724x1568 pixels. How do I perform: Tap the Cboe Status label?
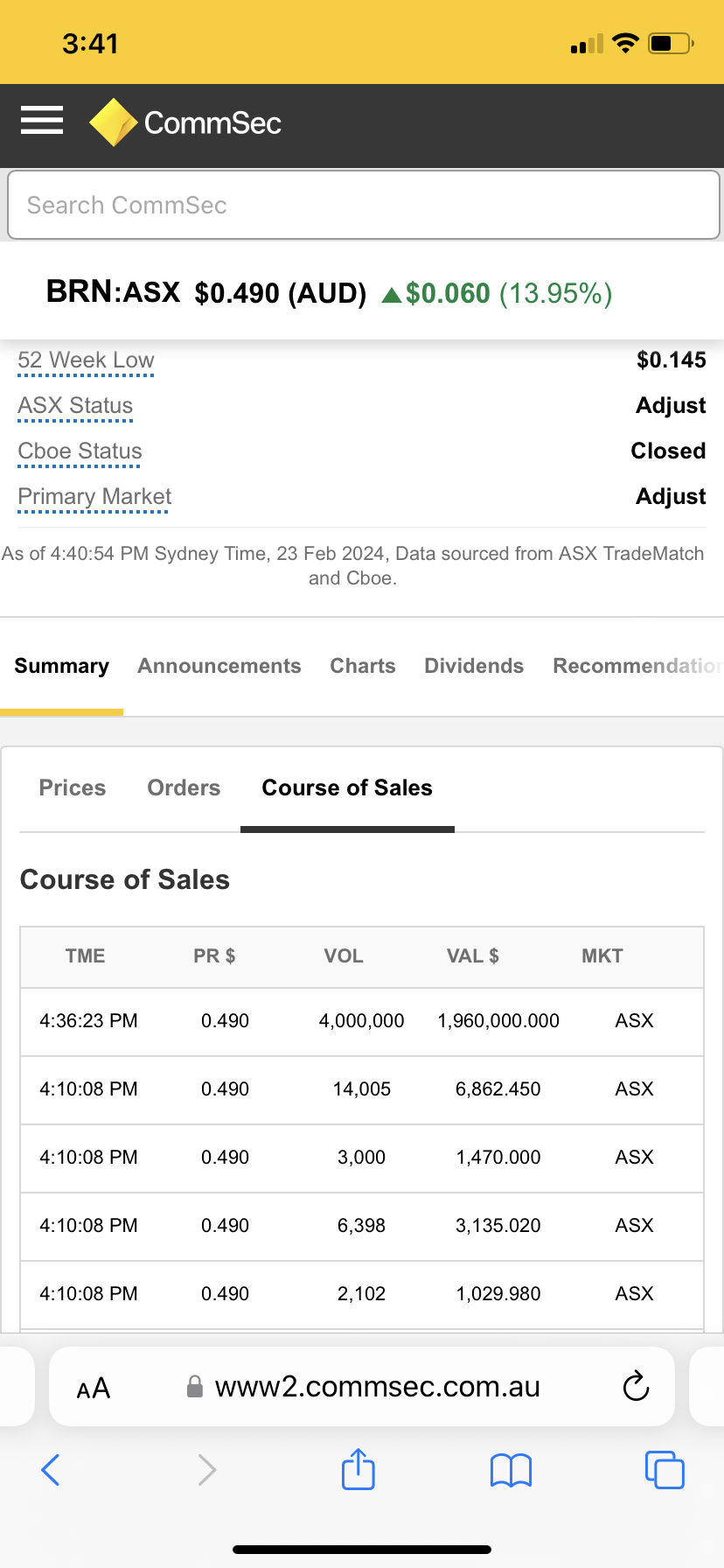pos(80,451)
